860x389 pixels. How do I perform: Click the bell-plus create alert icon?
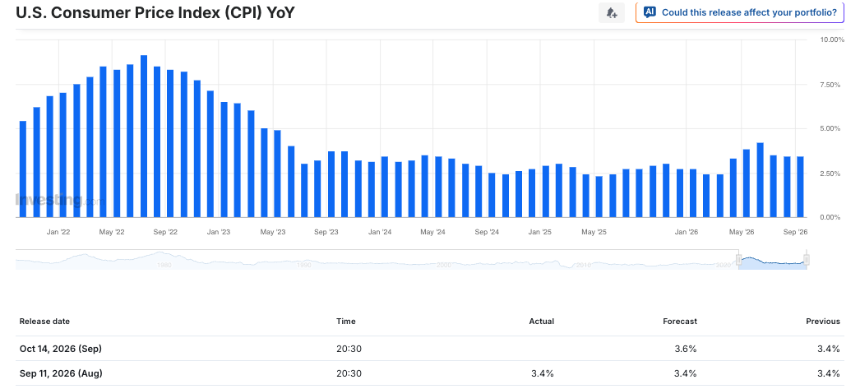coord(612,13)
